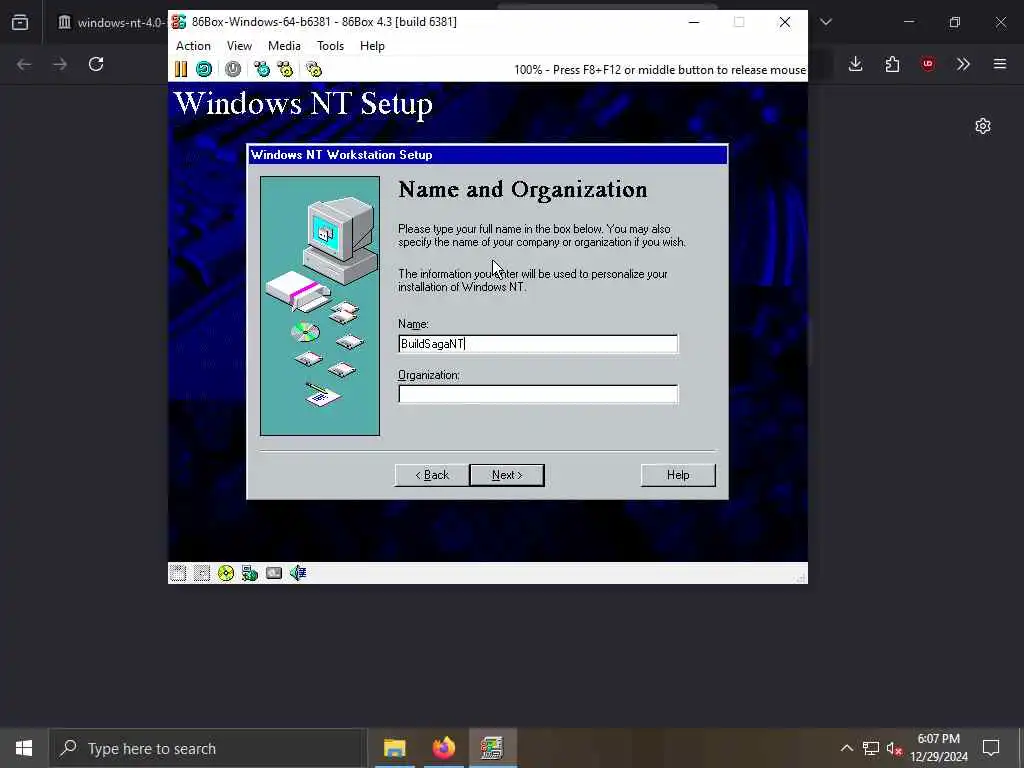The height and width of the screenshot is (768, 1024).
Task: Click the sound status icon in 86Box
Action: point(298,573)
